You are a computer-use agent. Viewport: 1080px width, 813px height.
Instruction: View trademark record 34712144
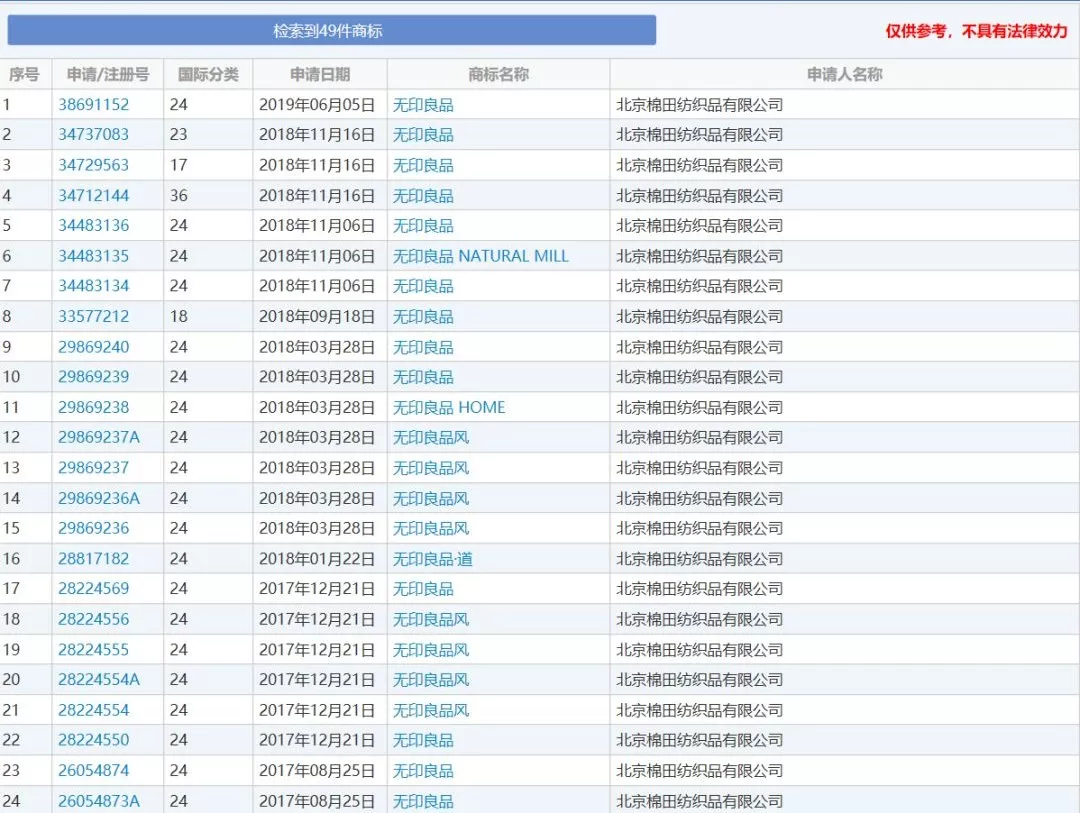click(94, 195)
